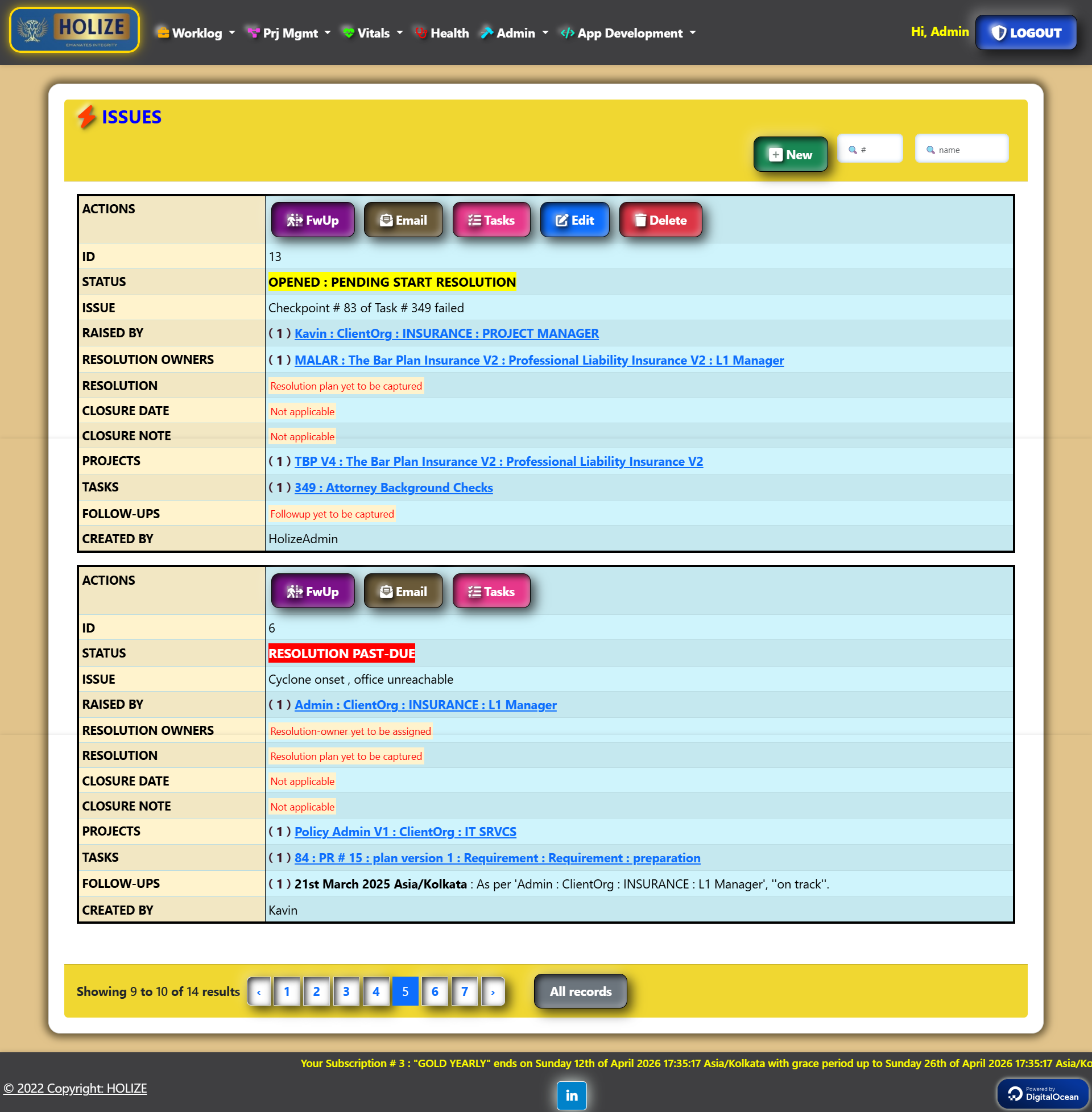Open the DigitalOcean powered-by badge
Image resolution: width=1092 pixels, height=1112 pixels.
pos(1042,1093)
